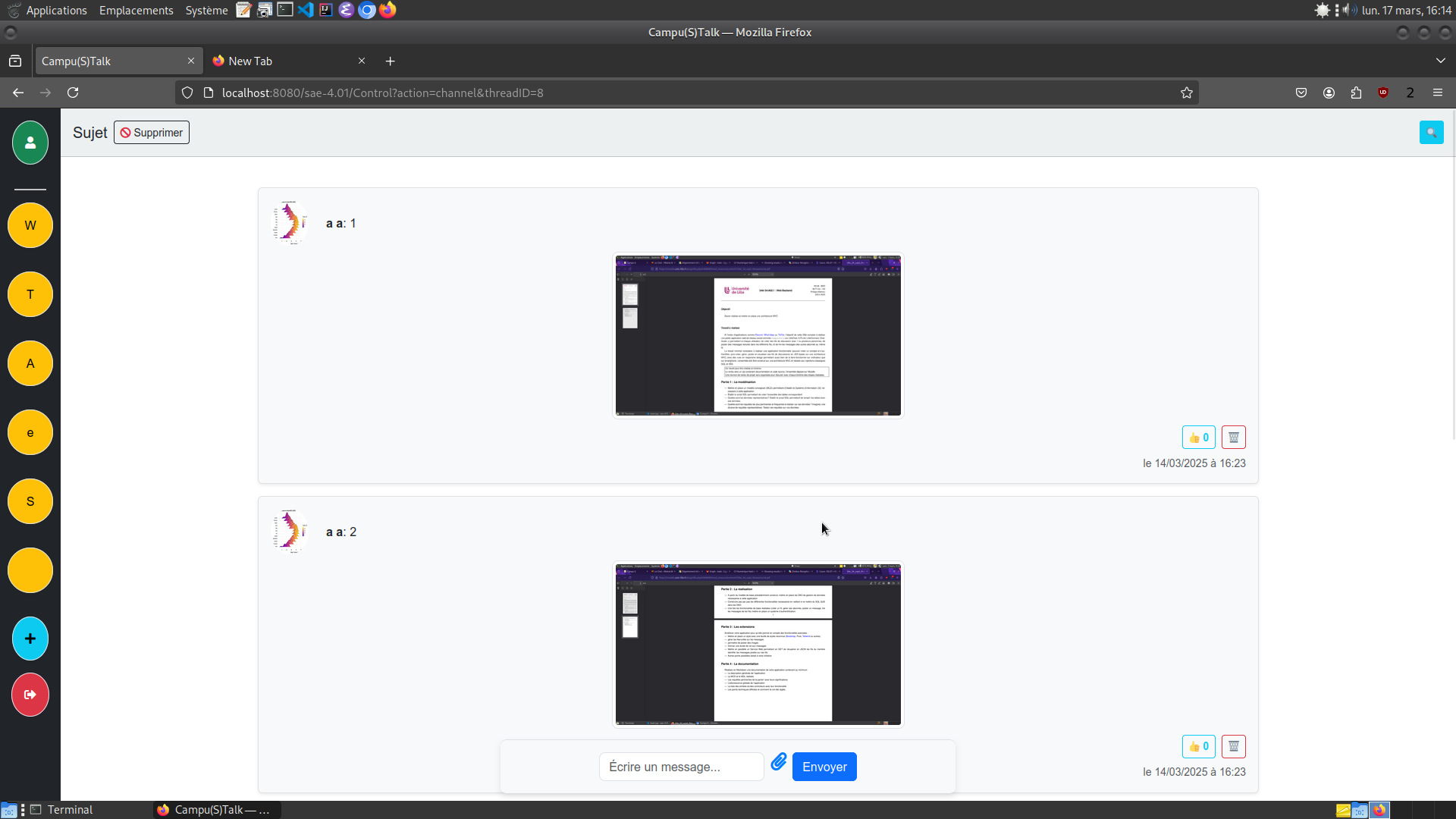Screen dimensions: 1456x819
Task: Click the Supprimer subject button
Action: point(152,133)
